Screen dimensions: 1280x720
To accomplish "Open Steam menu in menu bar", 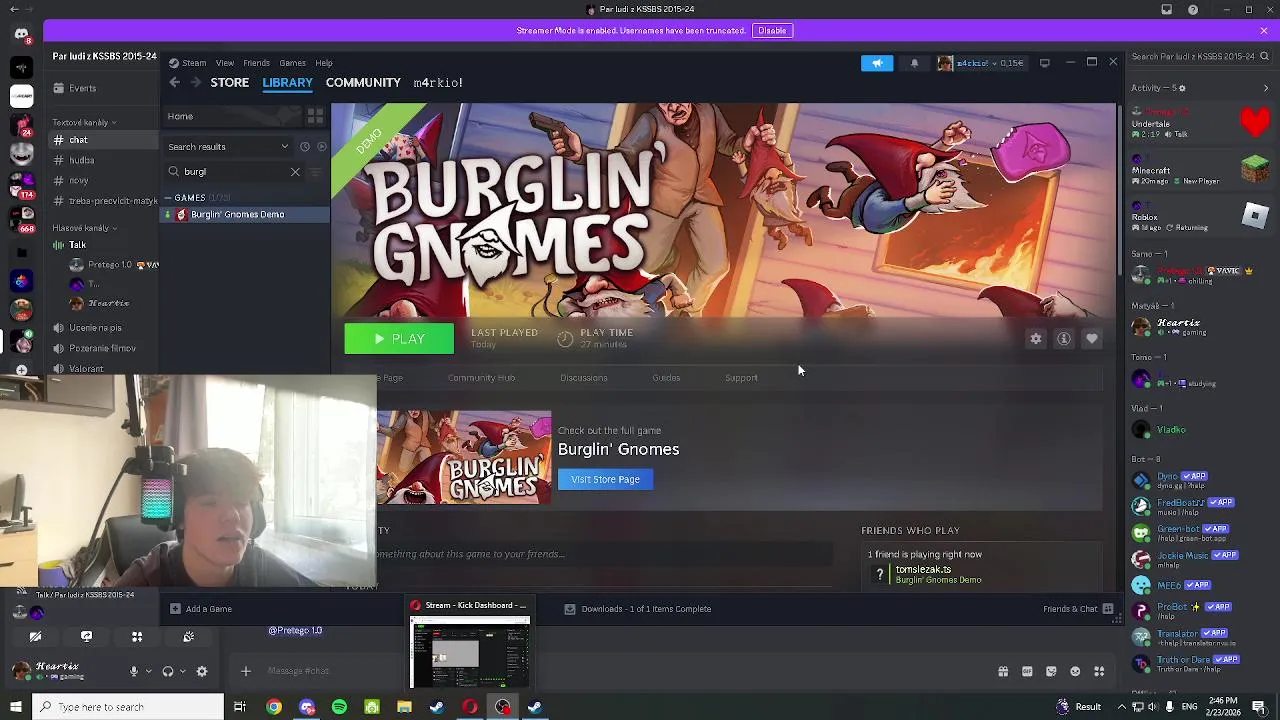I will tap(188, 63).
